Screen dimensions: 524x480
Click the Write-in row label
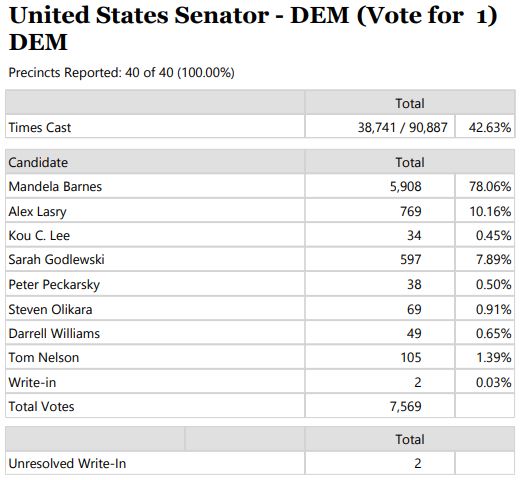pyautogui.click(x=32, y=382)
